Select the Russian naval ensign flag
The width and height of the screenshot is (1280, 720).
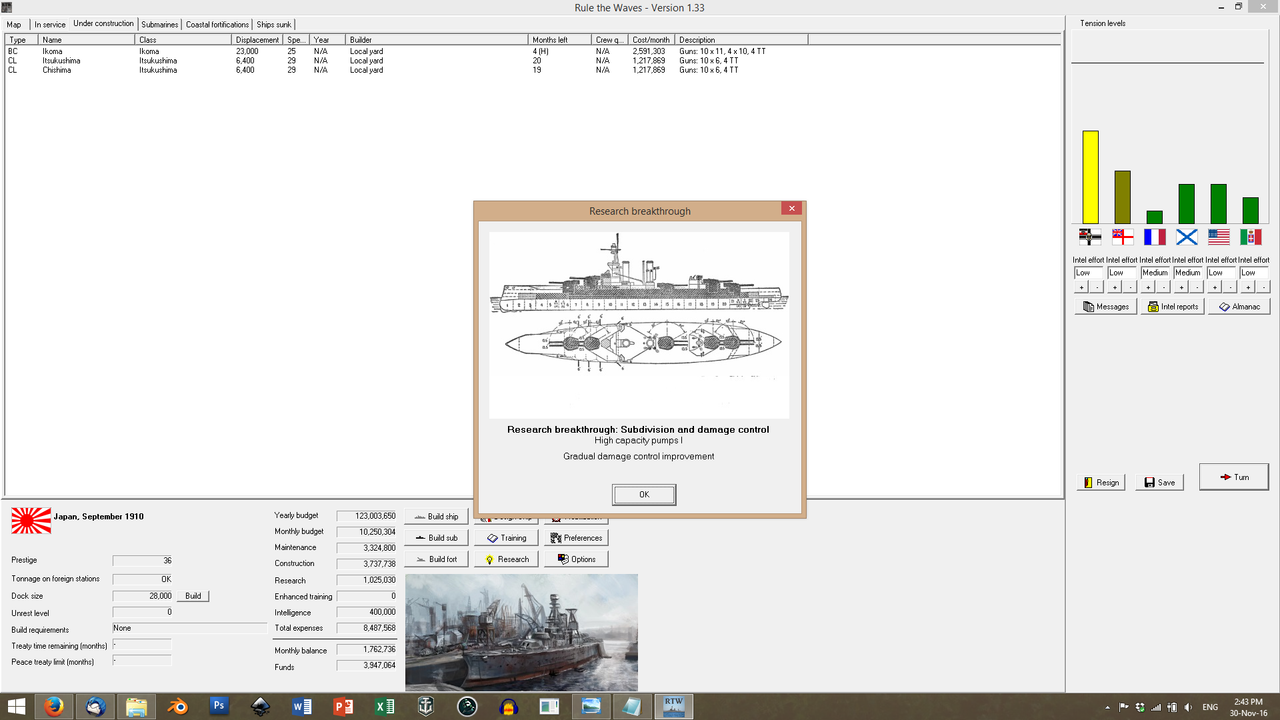click(1187, 237)
